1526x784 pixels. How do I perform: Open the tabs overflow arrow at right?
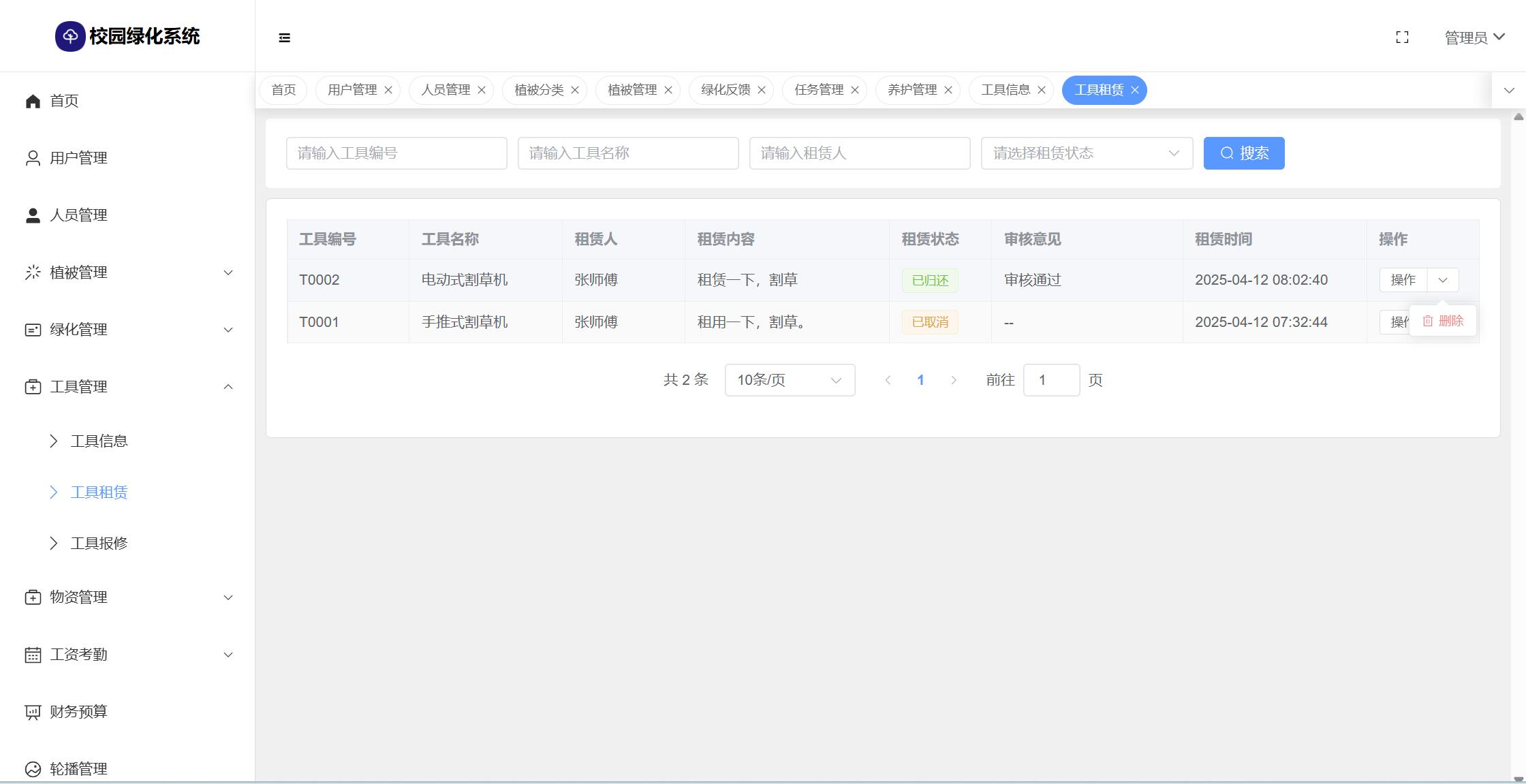click(1508, 90)
